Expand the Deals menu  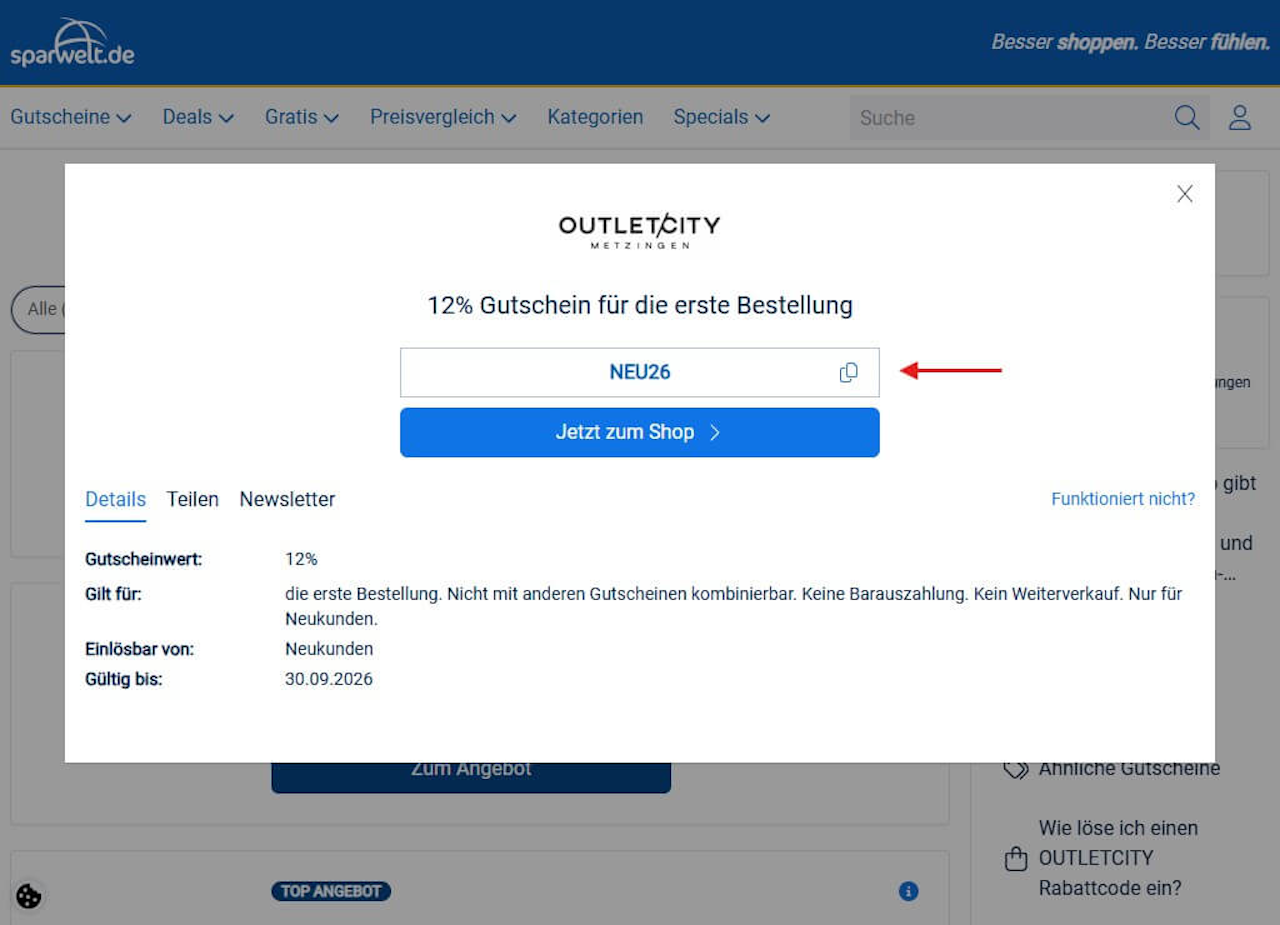(198, 117)
